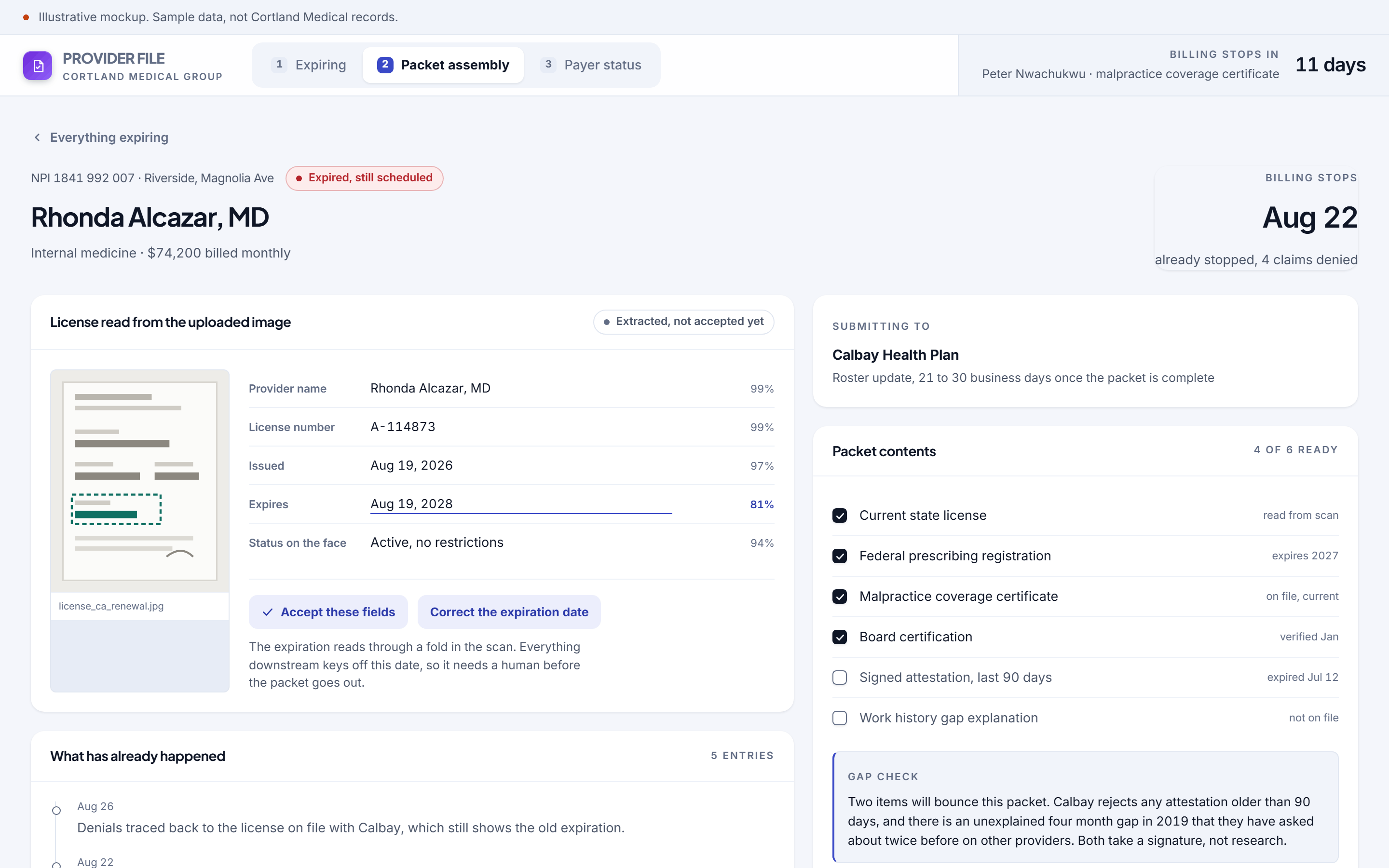Uncheck Malpractice coverage certificate checkbox
This screenshot has width=1389, height=868.
coord(840,597)
